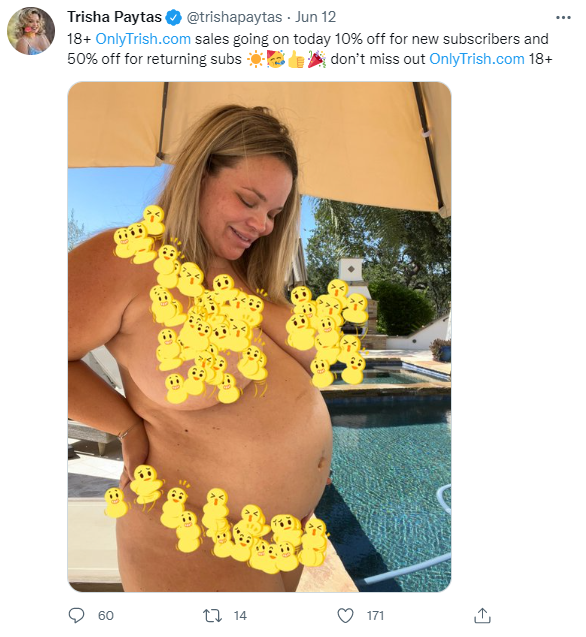Click the share upload icon
Image resolution: width=586 pixels, height=637 pixels.
(x=482, y=615)
